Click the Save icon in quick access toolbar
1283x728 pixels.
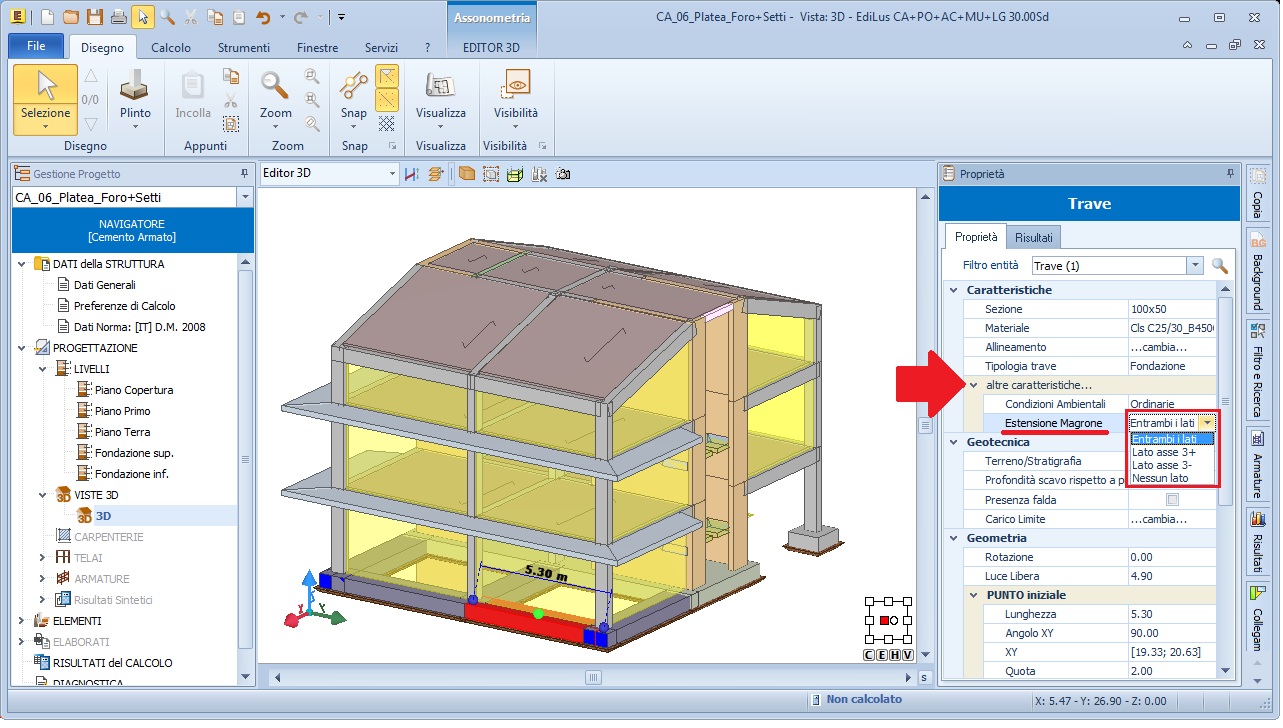coord(94,17)
